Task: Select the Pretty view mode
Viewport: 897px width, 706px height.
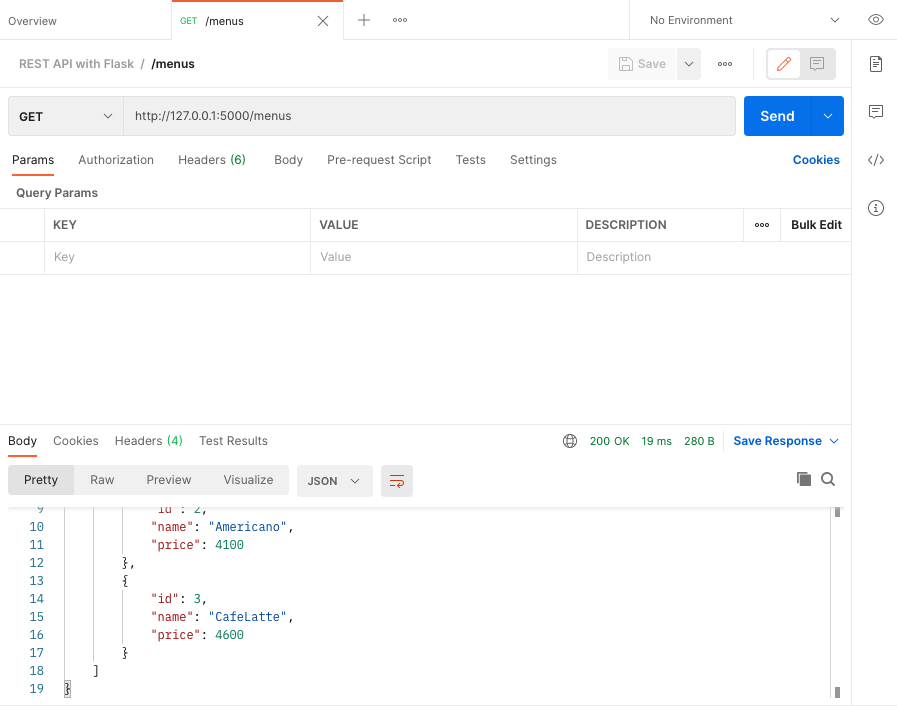Action: pos(41,480)
